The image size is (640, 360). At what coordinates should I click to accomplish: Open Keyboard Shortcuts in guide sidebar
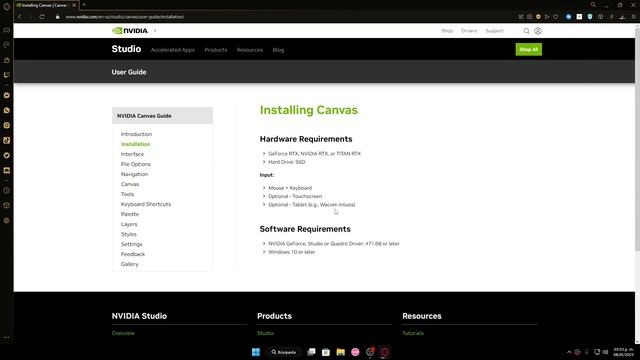click(x=146, y=204)
